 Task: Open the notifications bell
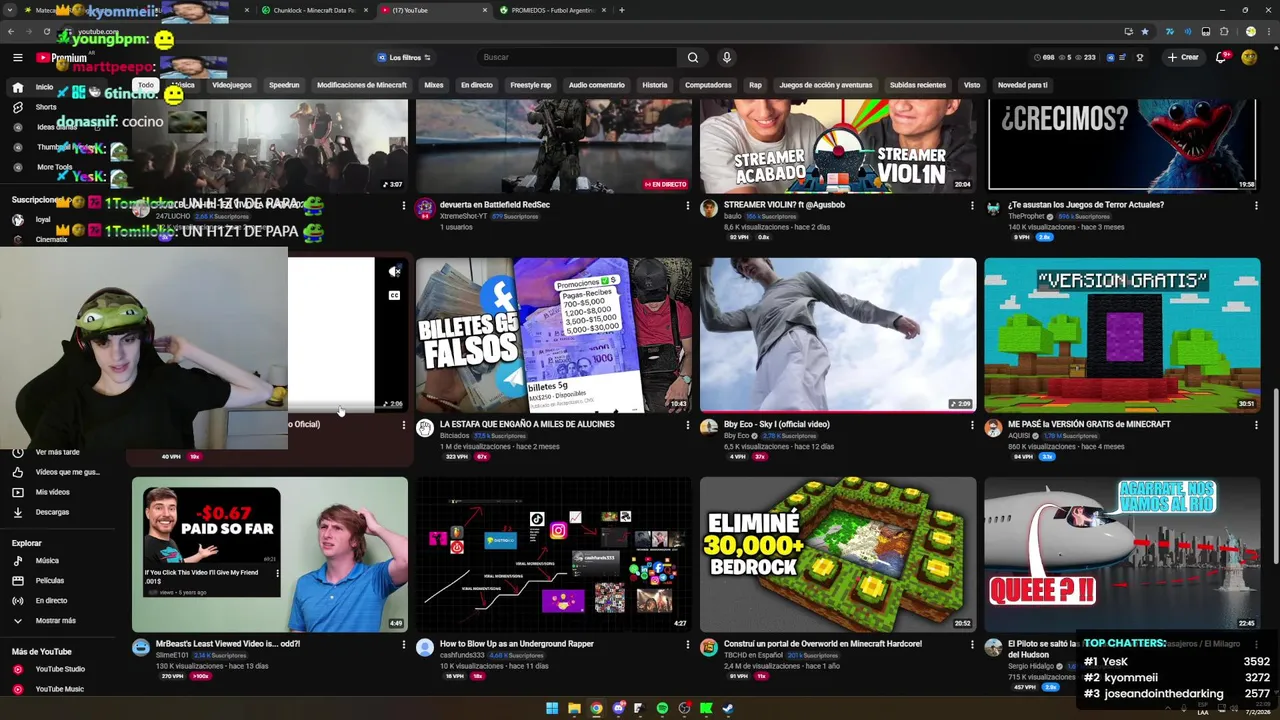1221,57
